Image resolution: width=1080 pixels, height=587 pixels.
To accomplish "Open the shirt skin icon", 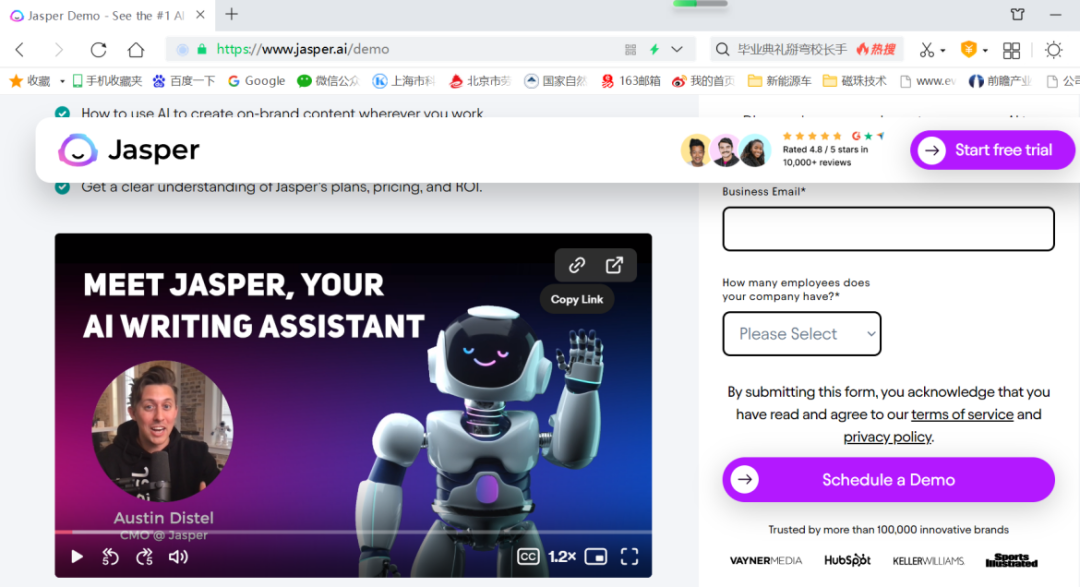I will pos(1017,14).
